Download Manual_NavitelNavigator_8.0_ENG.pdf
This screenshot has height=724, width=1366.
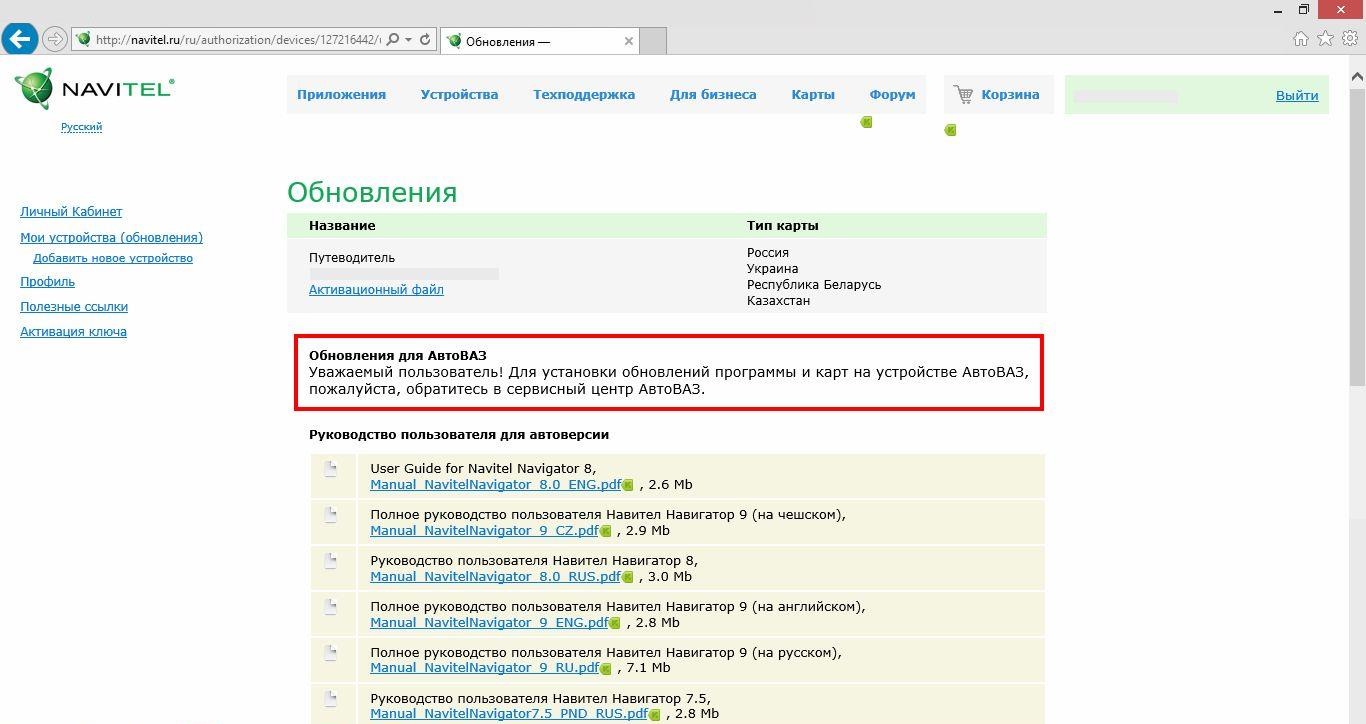[495, 485]
